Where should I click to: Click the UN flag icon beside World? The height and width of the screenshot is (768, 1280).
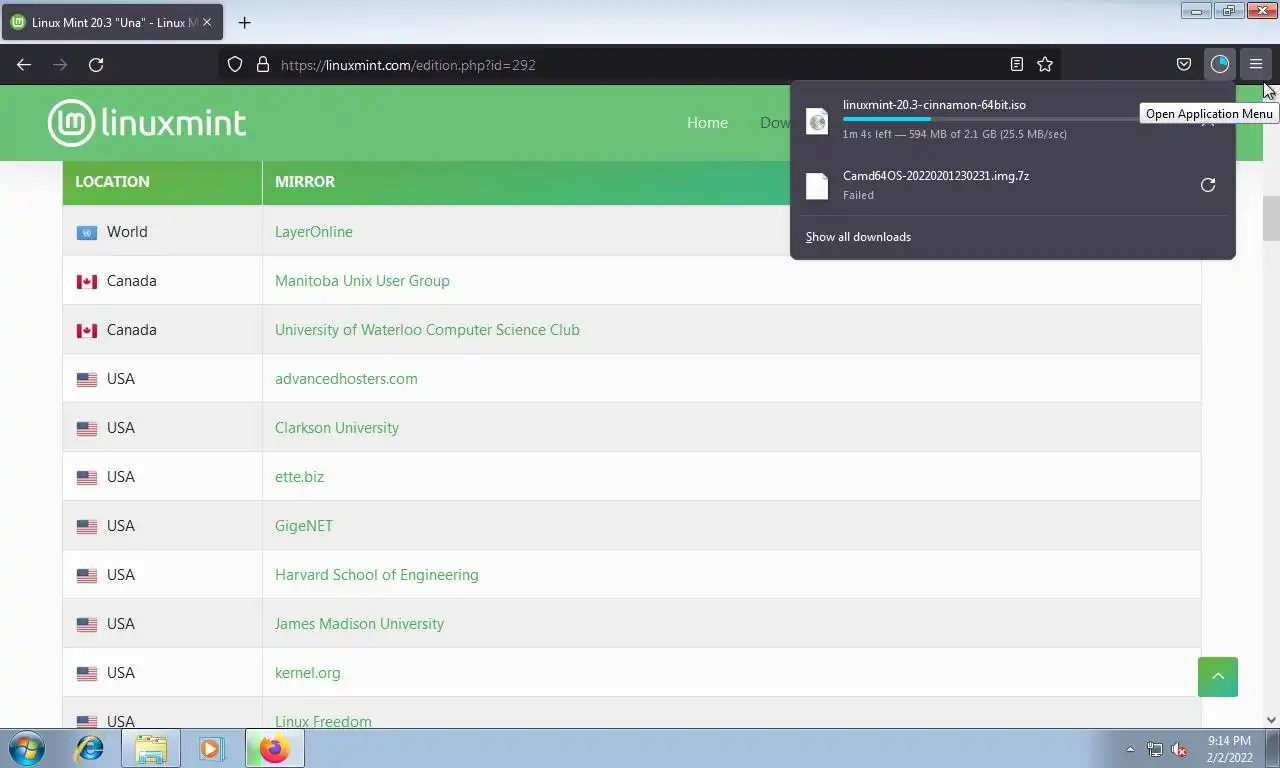pos(87,233)
